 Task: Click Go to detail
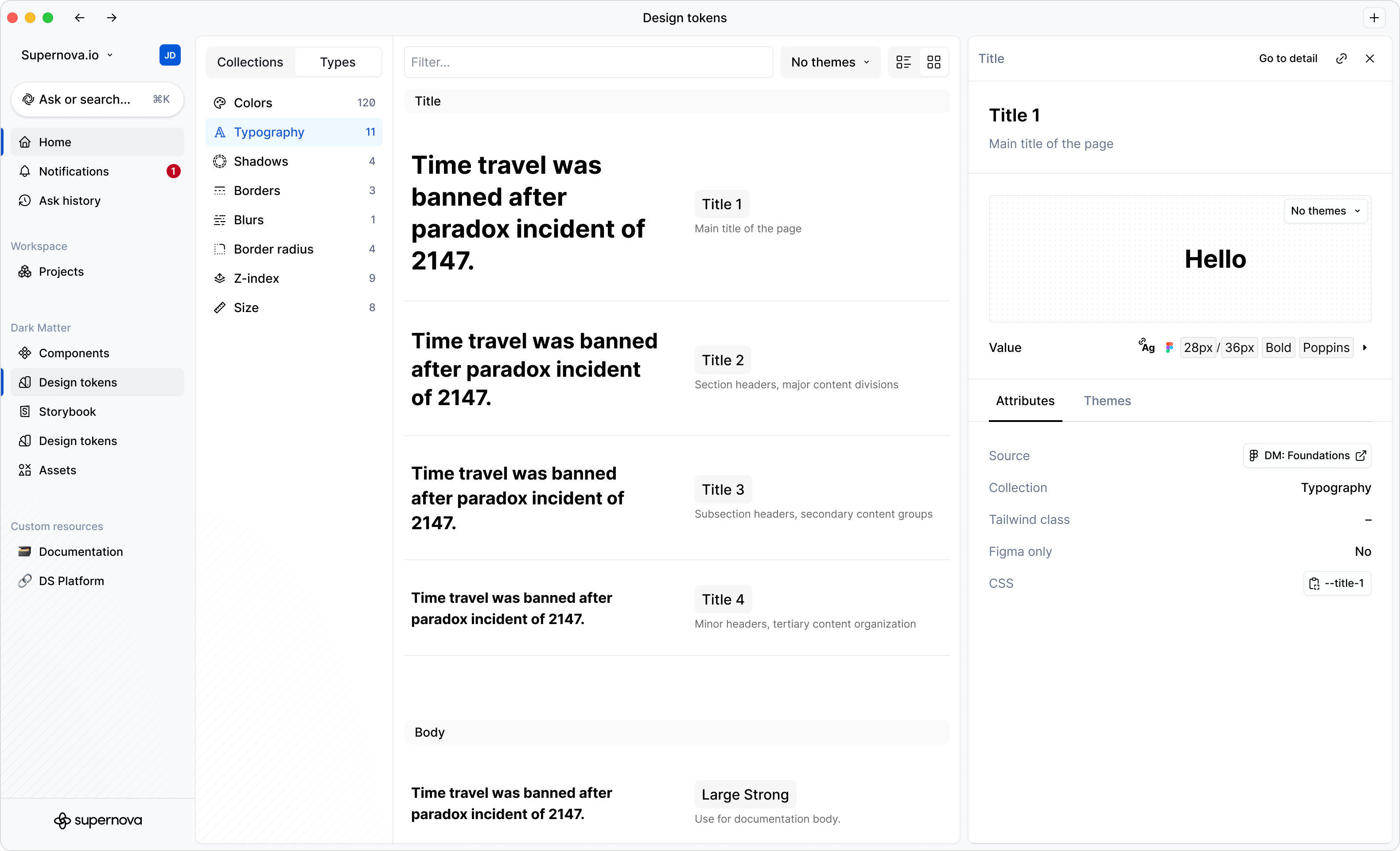pos(1287,59)
